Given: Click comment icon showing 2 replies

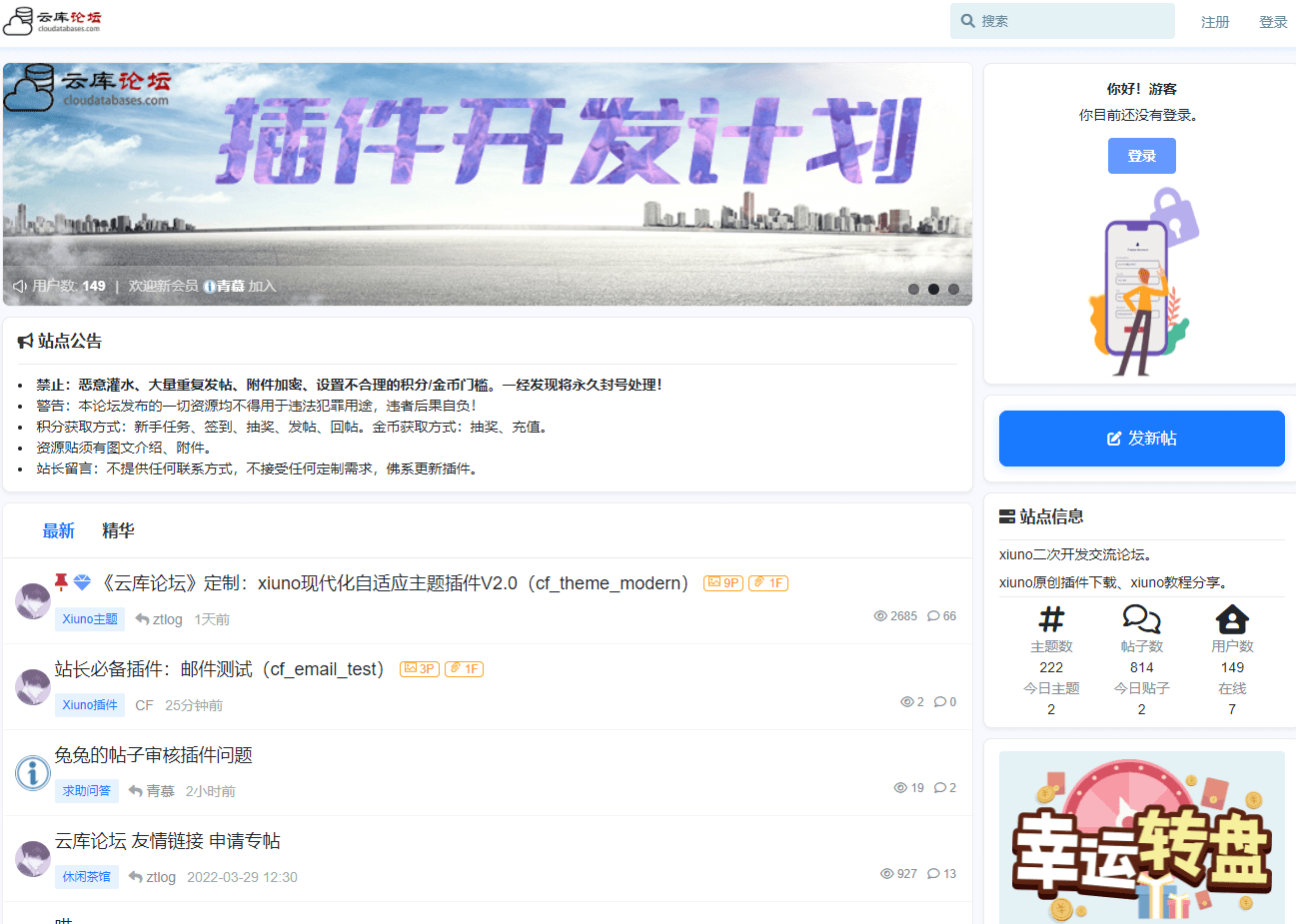Looking at the screenshot, I should click(x=939, y=788).
